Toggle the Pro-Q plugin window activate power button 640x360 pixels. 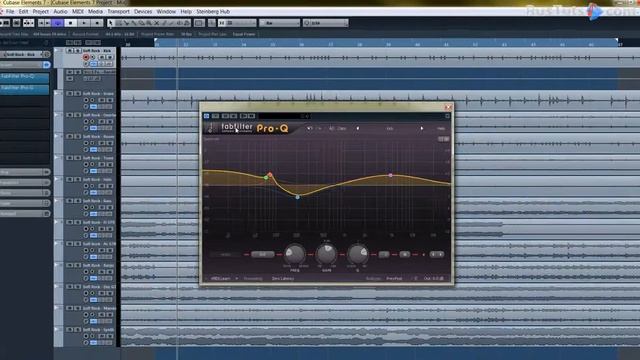pyautogui.click(x=207, y=116)
